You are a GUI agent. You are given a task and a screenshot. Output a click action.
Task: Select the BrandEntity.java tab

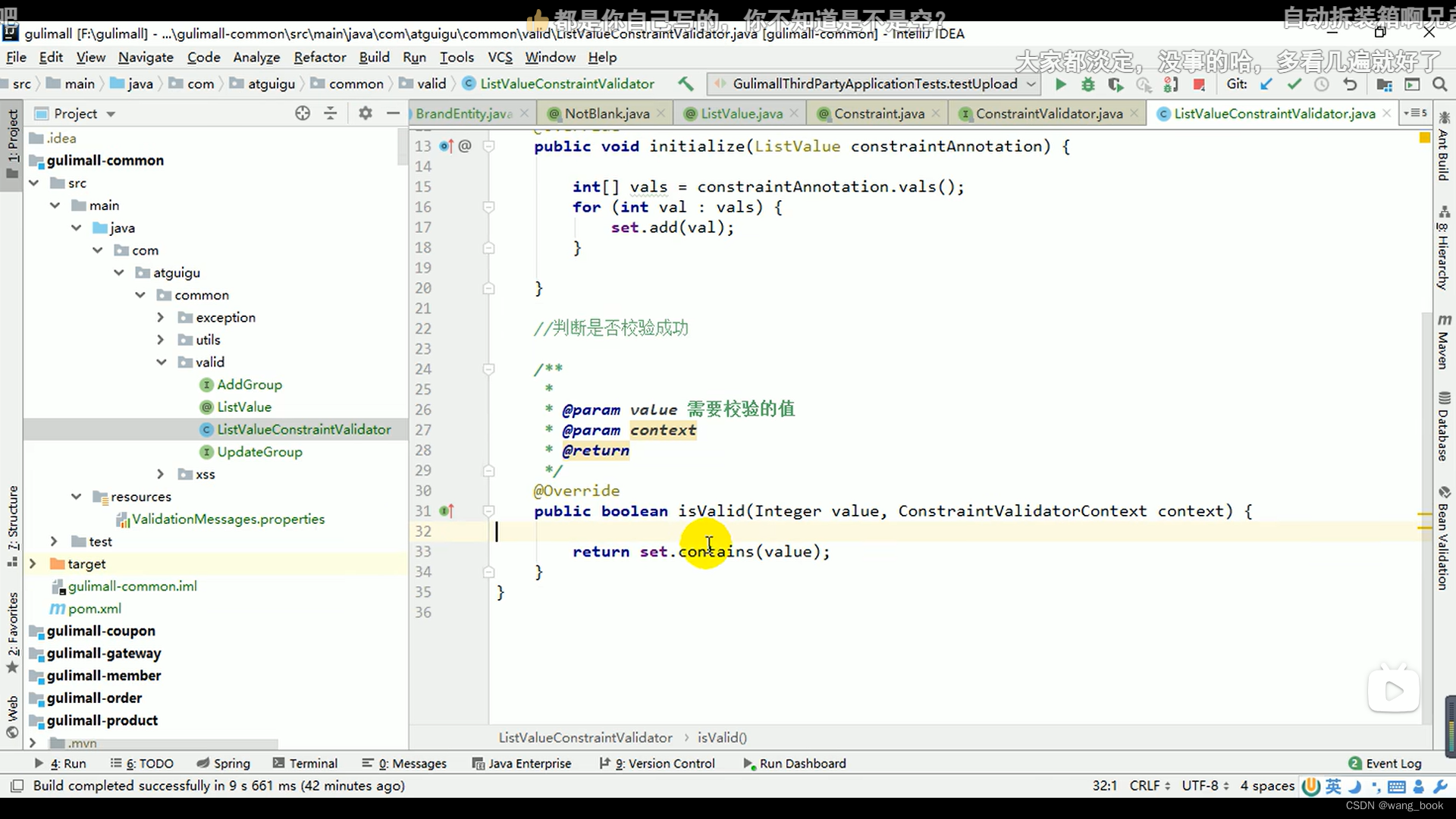463,113
